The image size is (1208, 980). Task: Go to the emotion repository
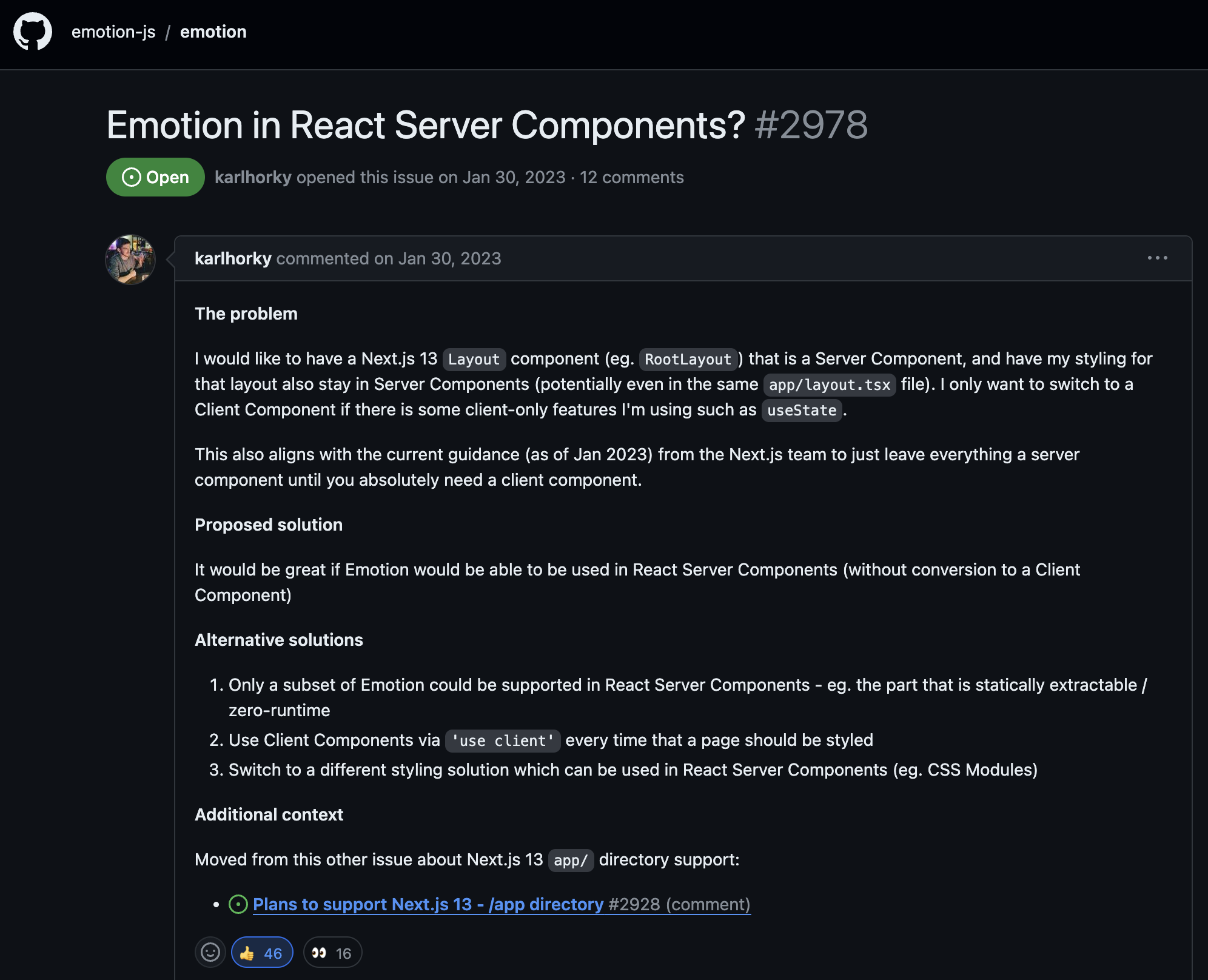click(x=213, y=32)
